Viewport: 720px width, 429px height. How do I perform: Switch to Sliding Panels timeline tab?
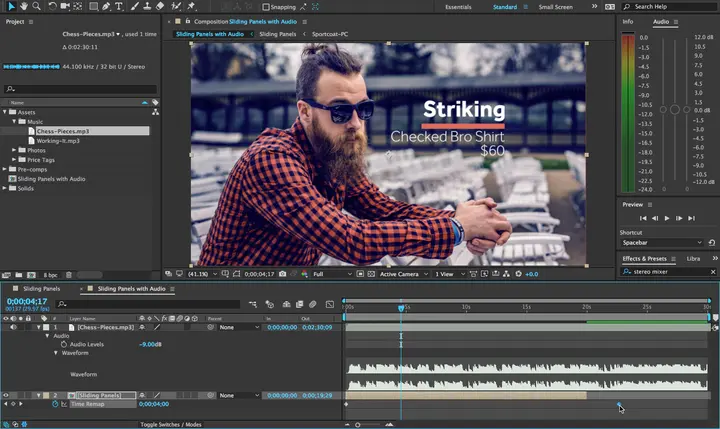pos(41,288)
